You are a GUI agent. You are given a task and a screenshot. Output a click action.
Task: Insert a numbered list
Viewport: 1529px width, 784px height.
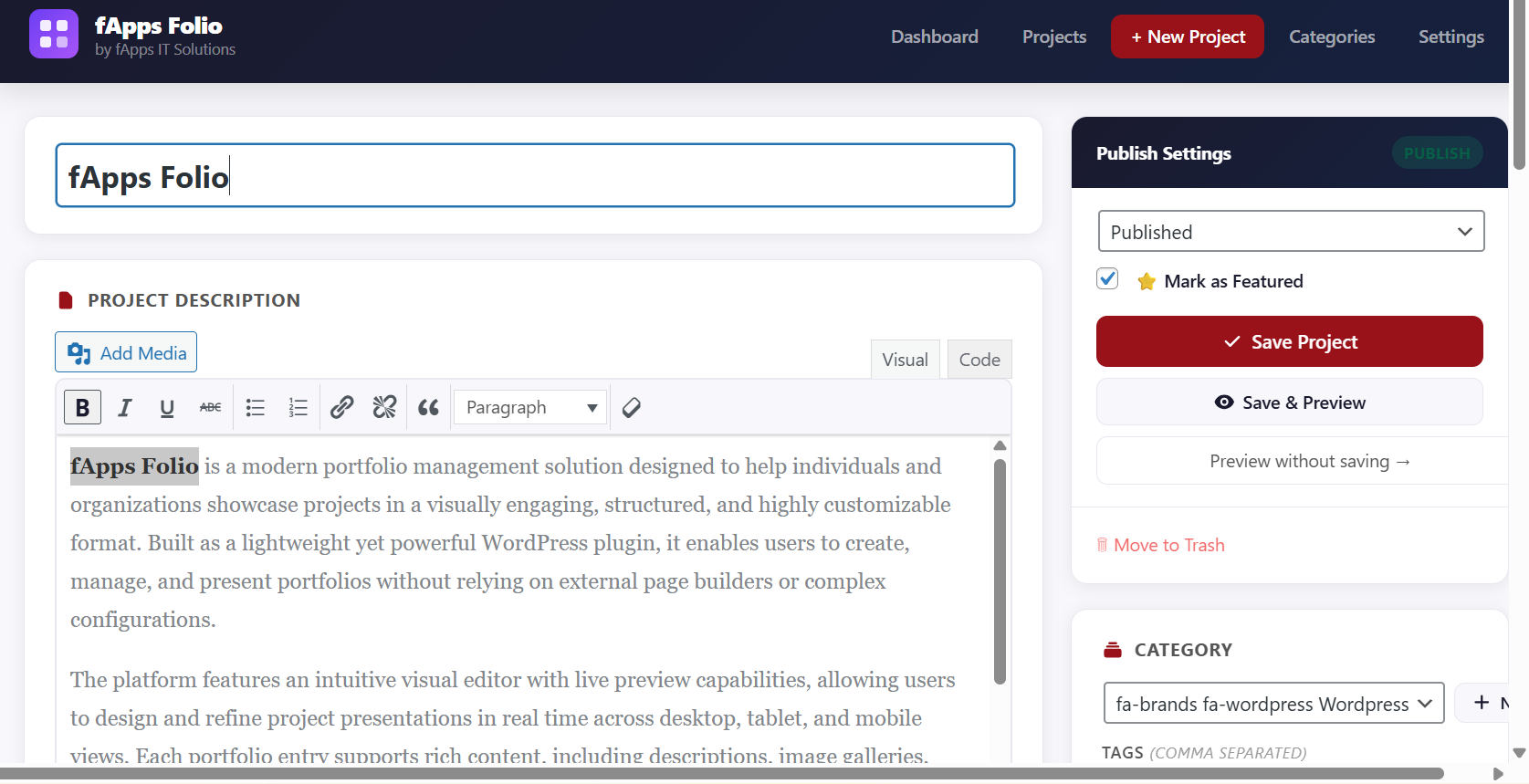[x=298, y=407]
